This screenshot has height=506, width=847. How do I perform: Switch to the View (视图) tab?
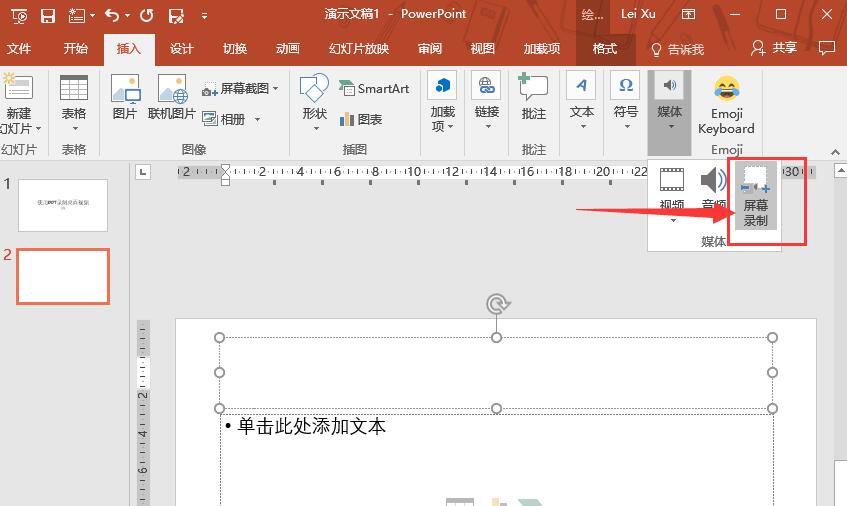point(482,49)
